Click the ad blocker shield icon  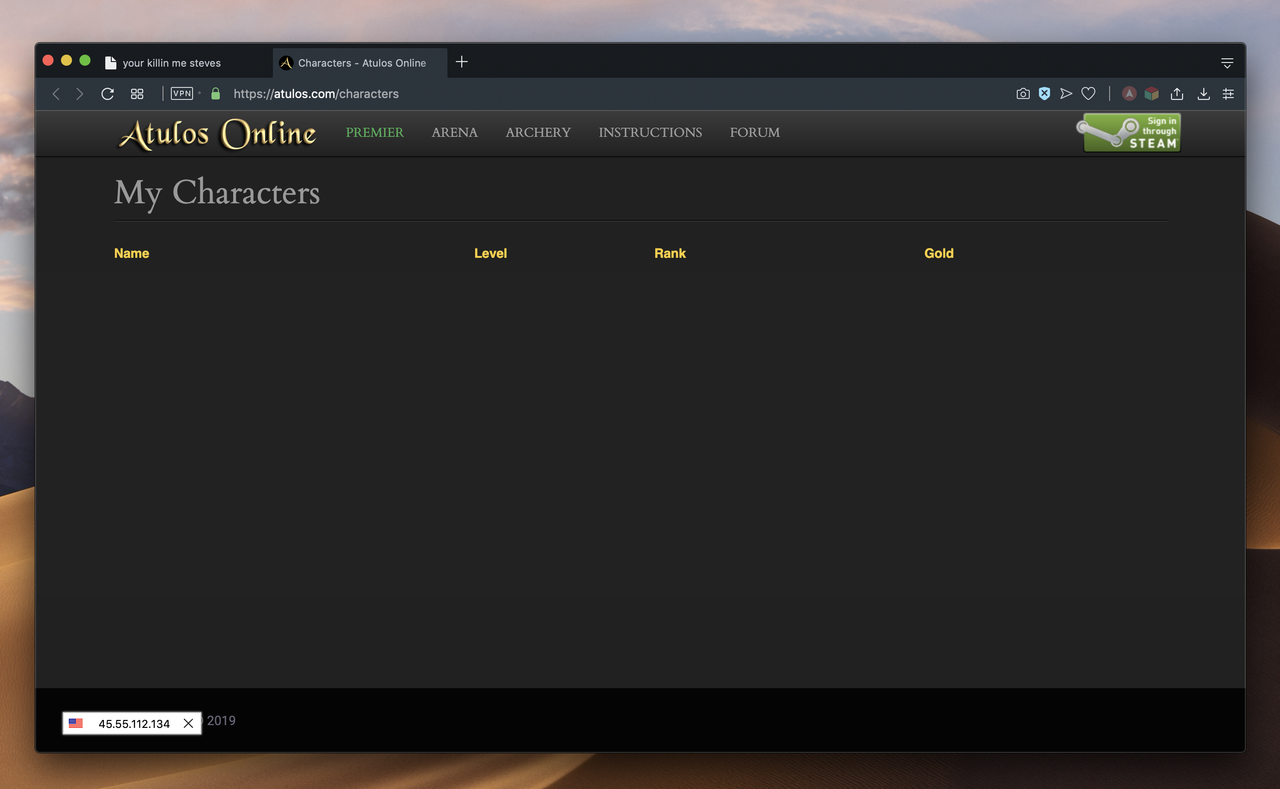click(x=1044, y=93)
